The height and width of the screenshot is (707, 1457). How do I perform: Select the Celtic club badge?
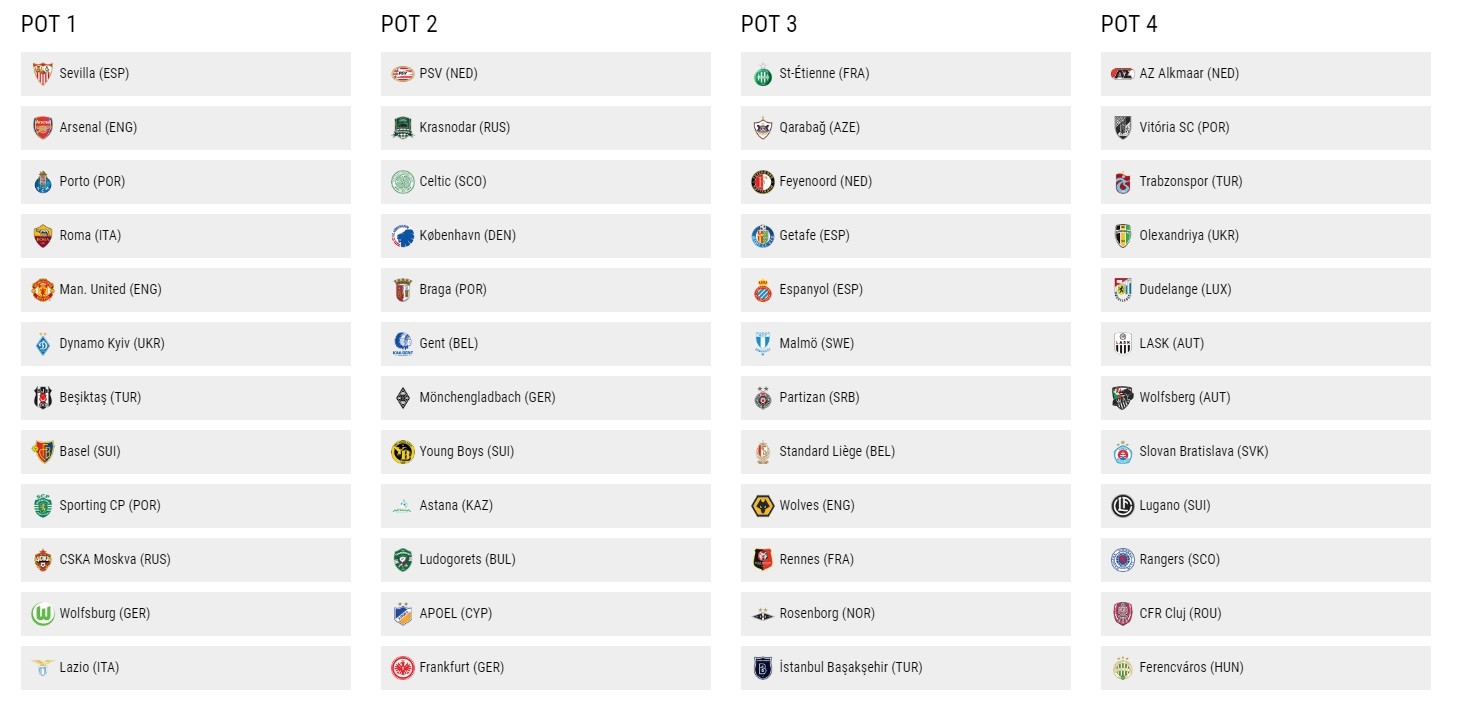click(x=403, y=182)
